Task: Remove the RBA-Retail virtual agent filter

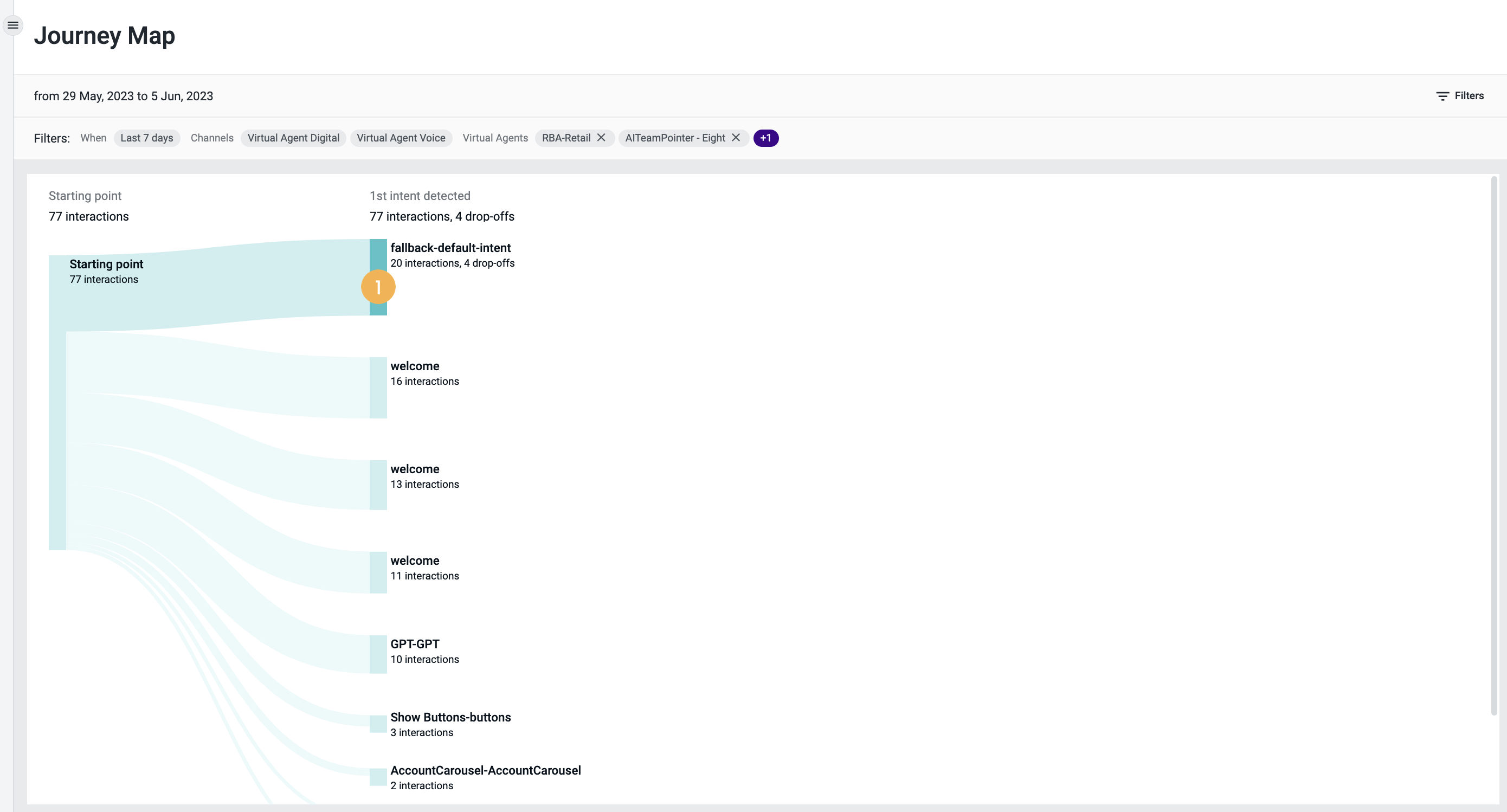Action: 601,138
